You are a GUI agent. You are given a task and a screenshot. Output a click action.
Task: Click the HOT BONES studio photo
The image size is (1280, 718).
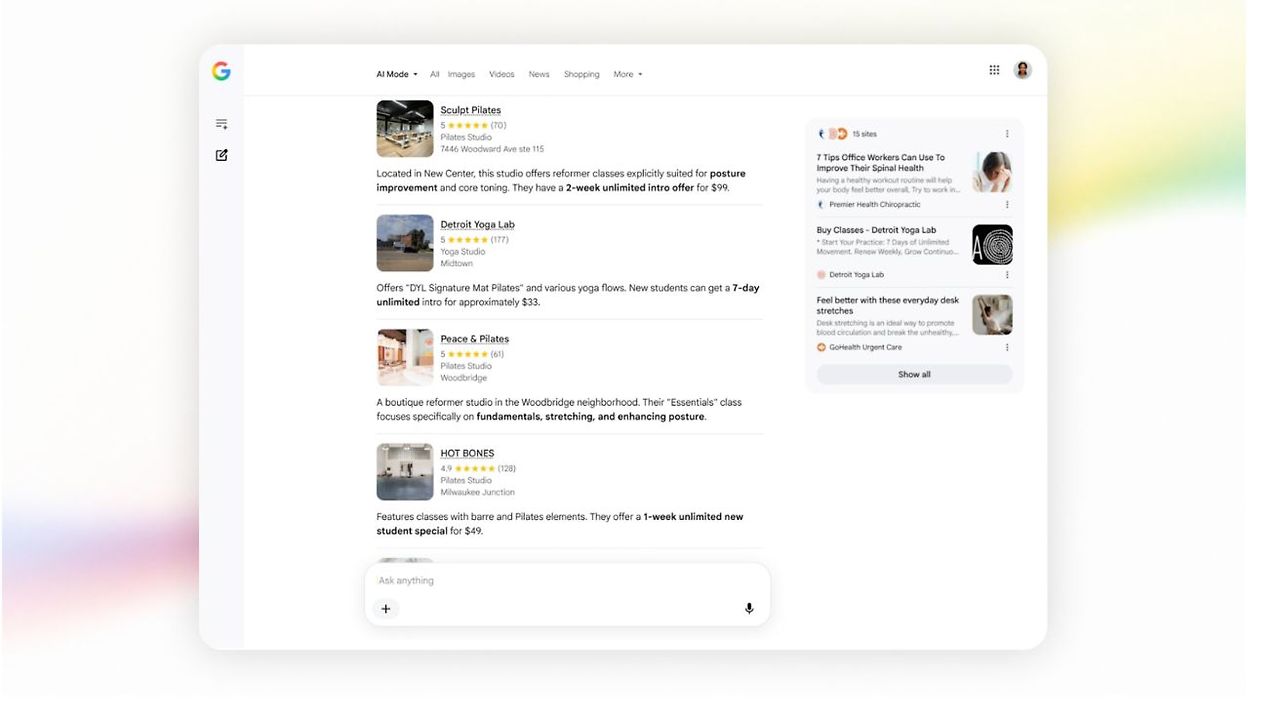click(405, 472)
